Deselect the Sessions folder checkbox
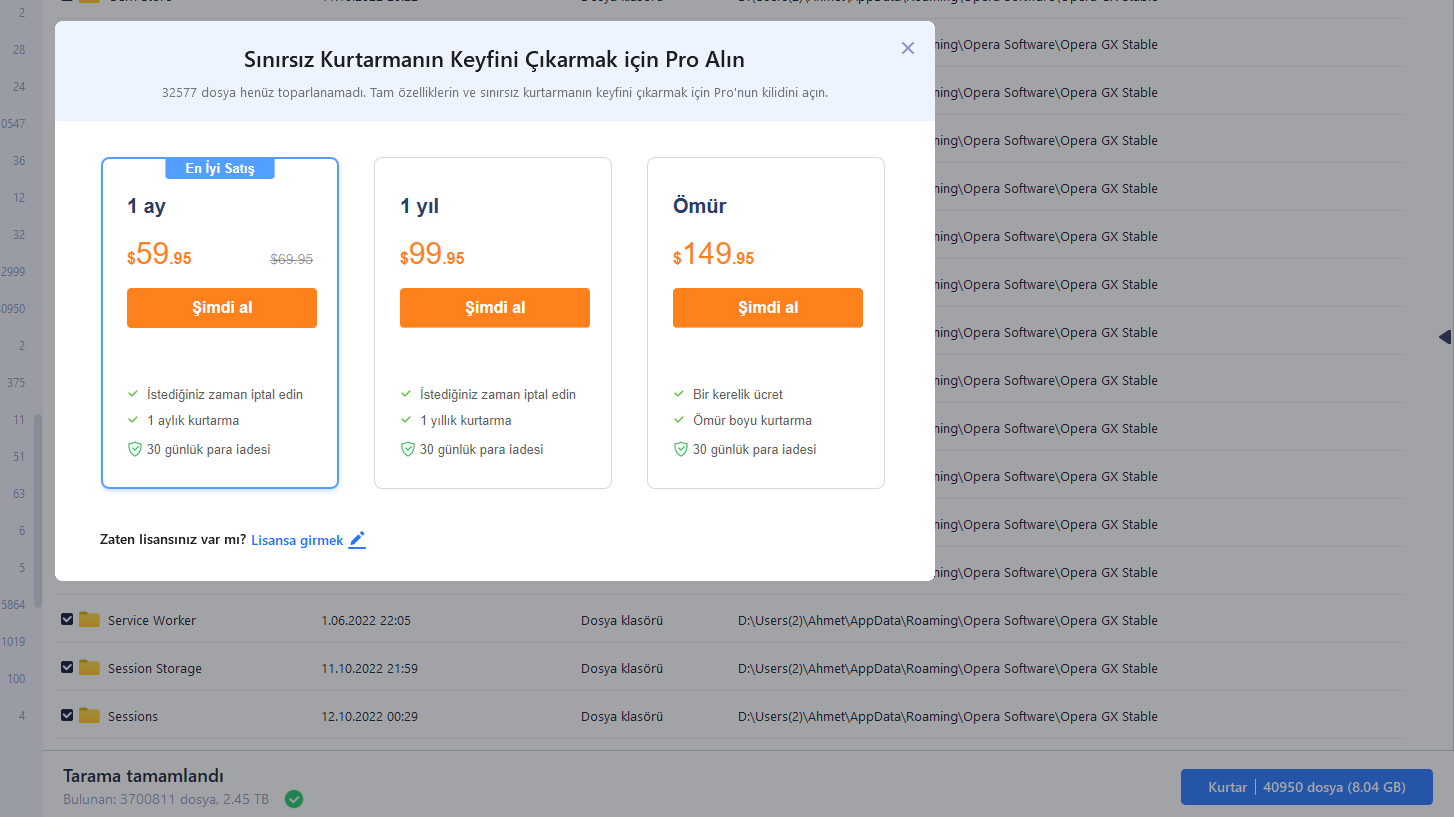The image size is (1454, 817). pyautogui.click(x=67, y=716)
